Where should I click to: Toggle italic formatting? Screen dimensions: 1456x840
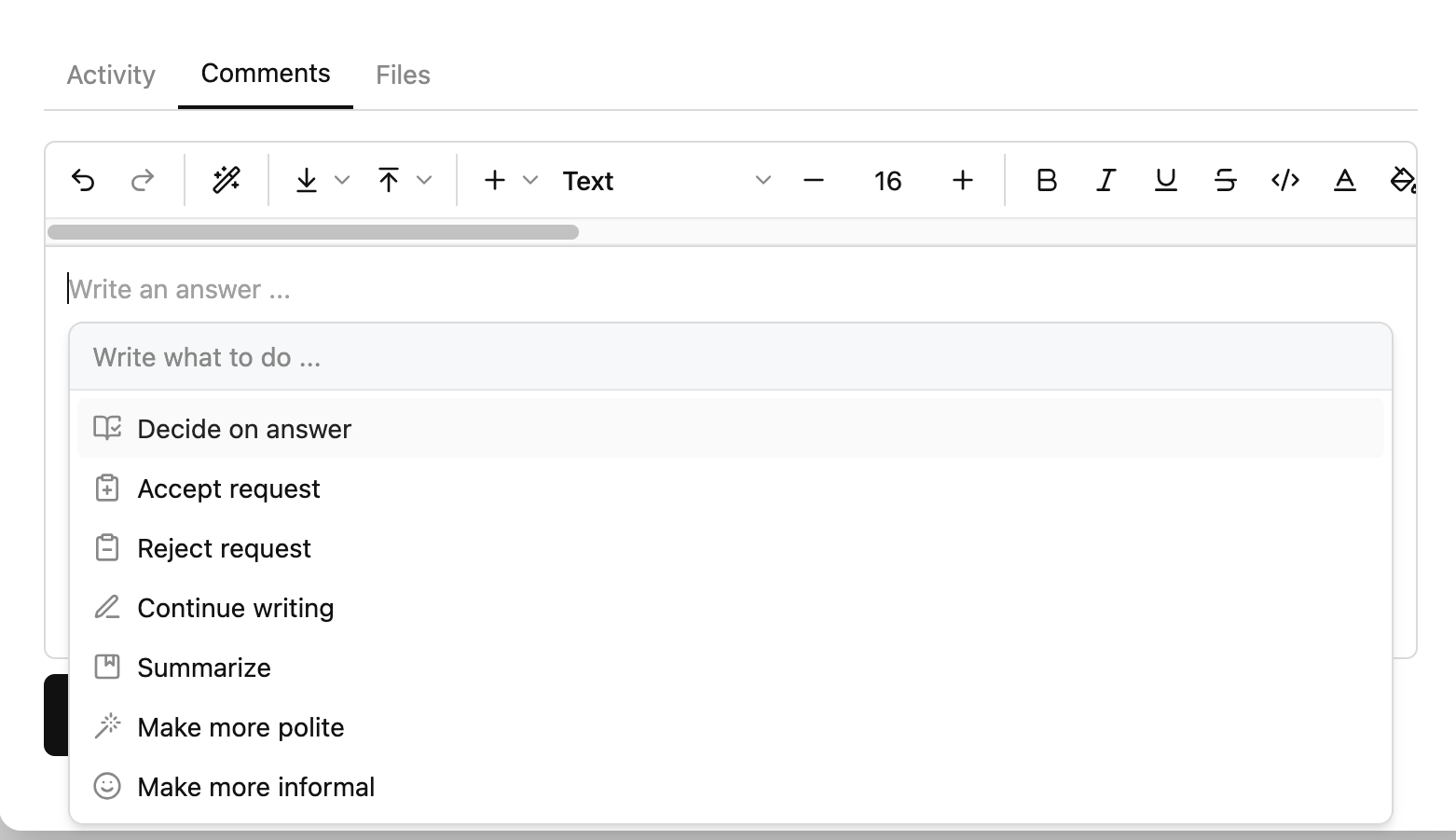1106,180
